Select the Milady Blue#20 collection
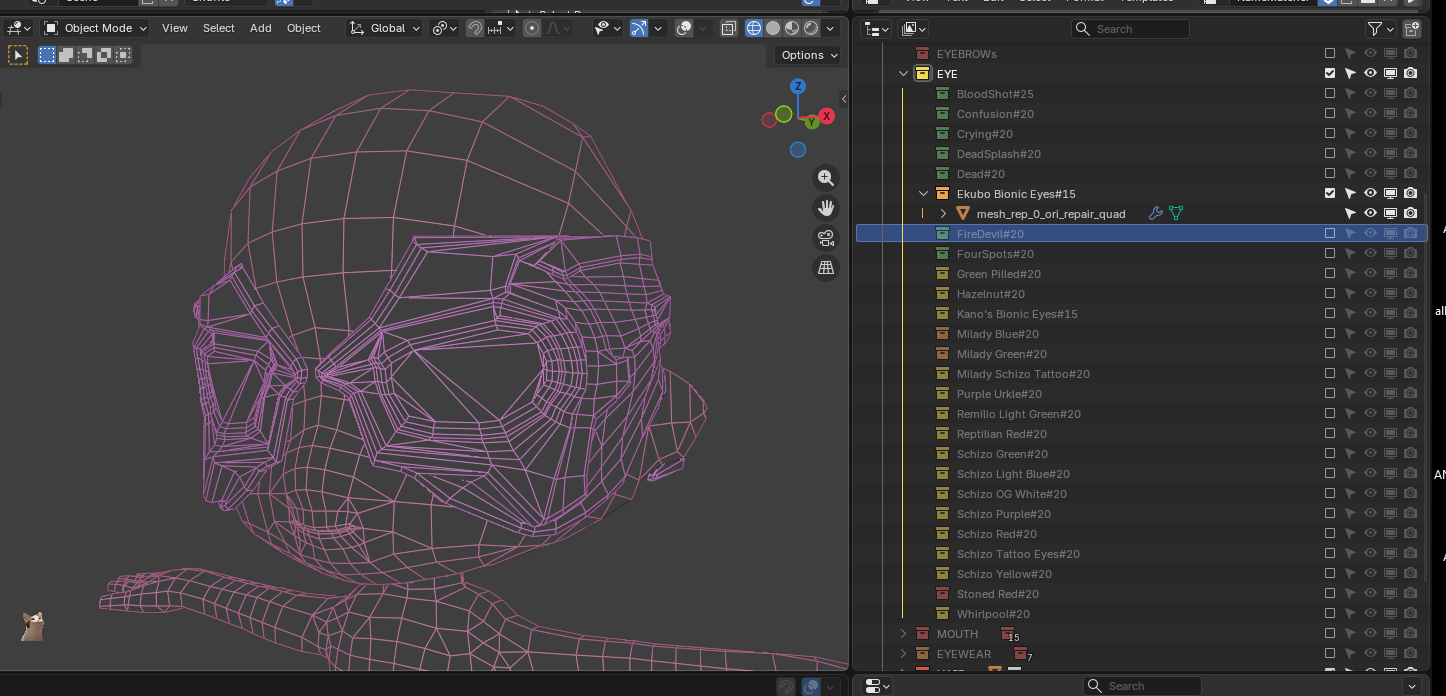 pos(997,334)
